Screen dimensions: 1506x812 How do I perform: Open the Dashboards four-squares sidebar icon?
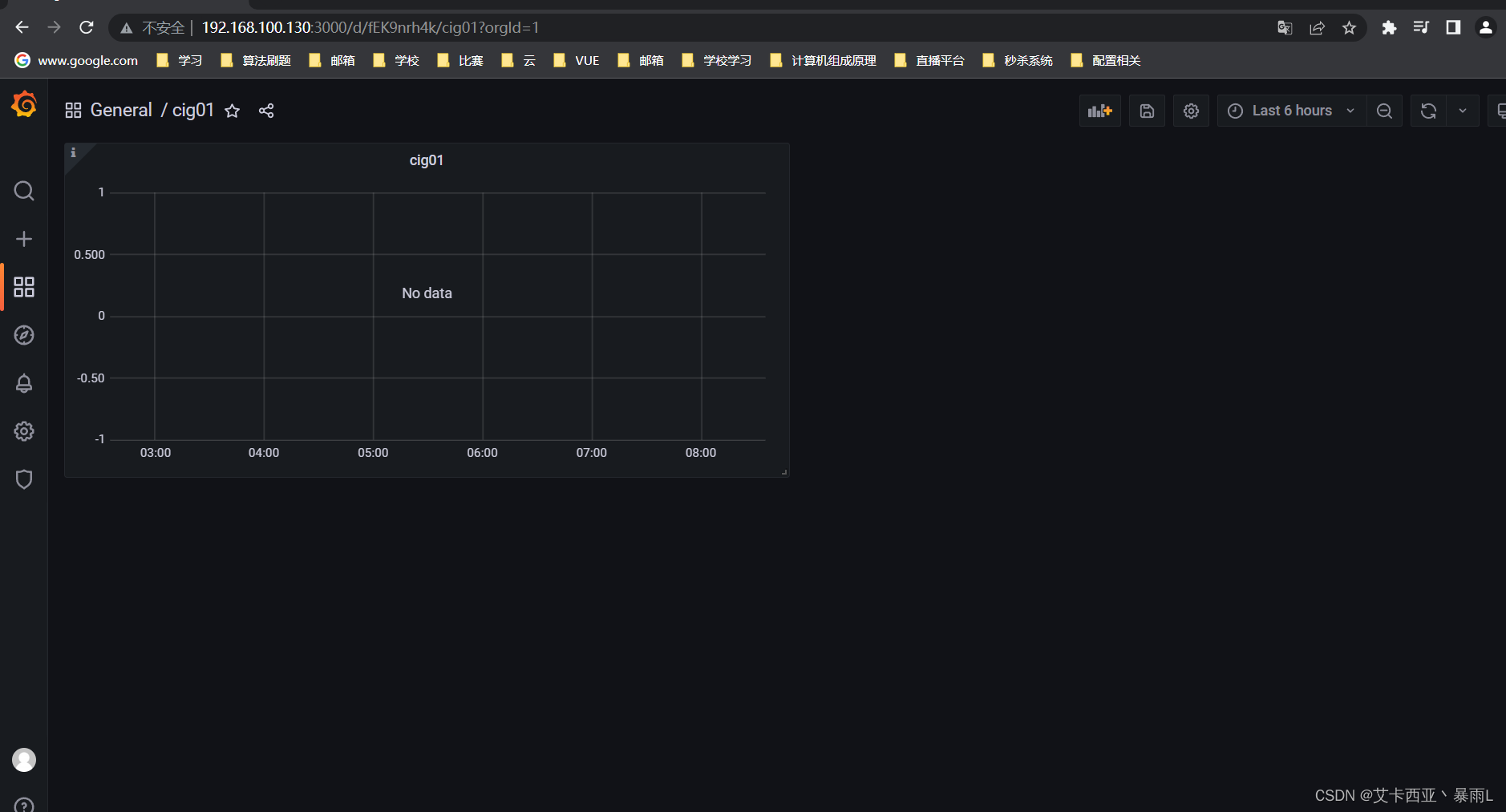coord(24,287)
